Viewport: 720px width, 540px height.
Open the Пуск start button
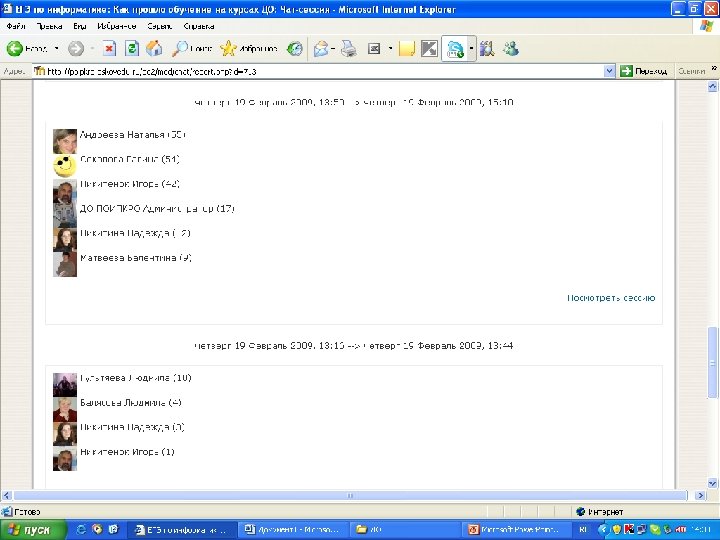(x=33, y=530)
